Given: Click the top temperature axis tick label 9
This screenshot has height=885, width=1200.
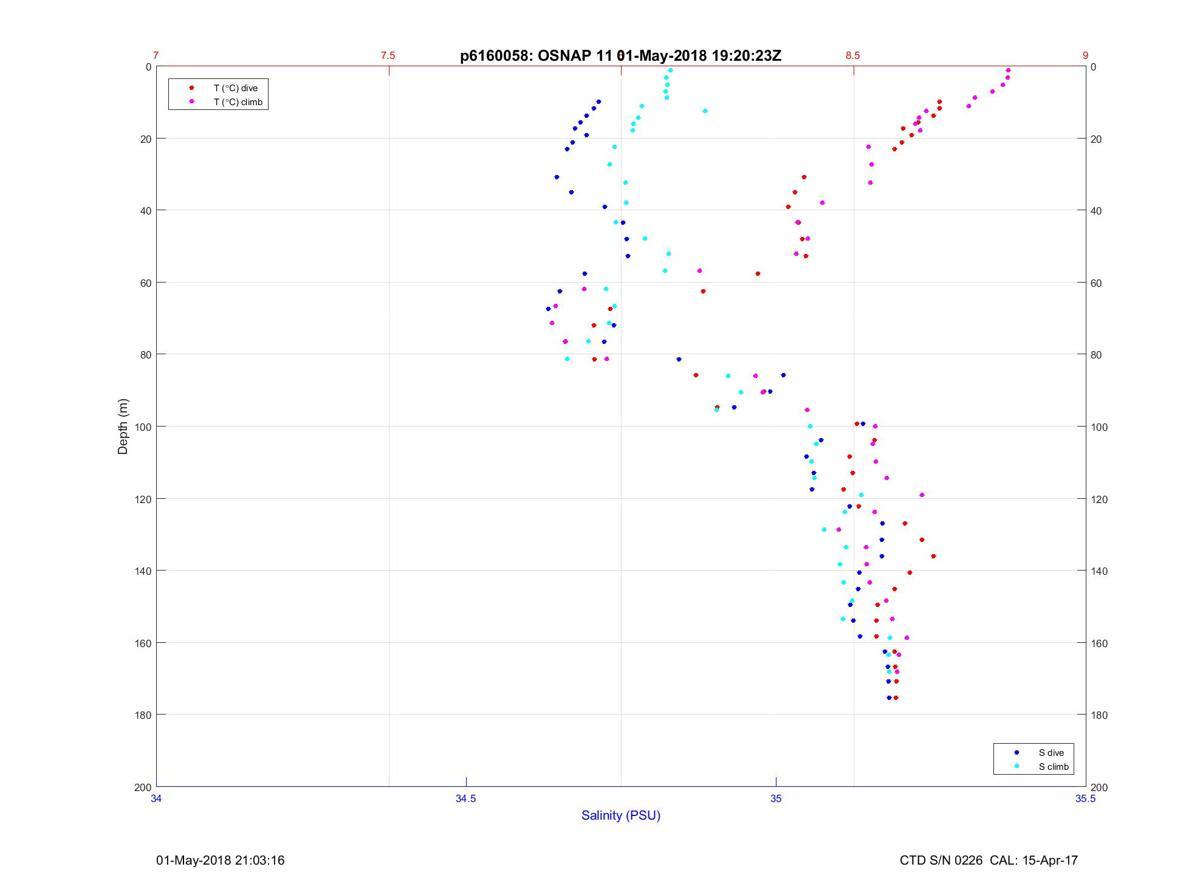Looking at the screenshot, I should click(1085, 56).
